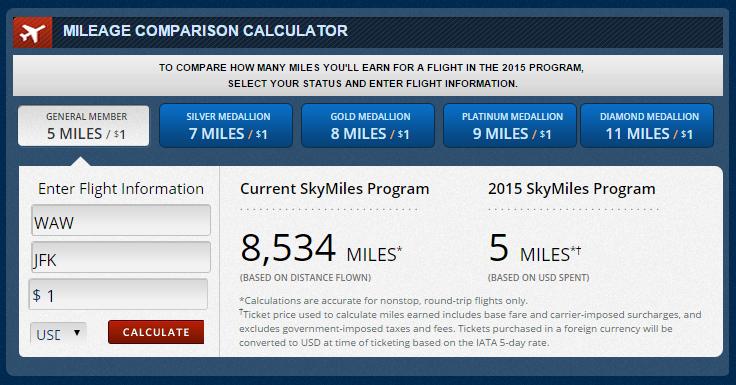Choose the Gold Medallion tab
This screenshot has height=385, width=736.
click(x=368, y=126)
